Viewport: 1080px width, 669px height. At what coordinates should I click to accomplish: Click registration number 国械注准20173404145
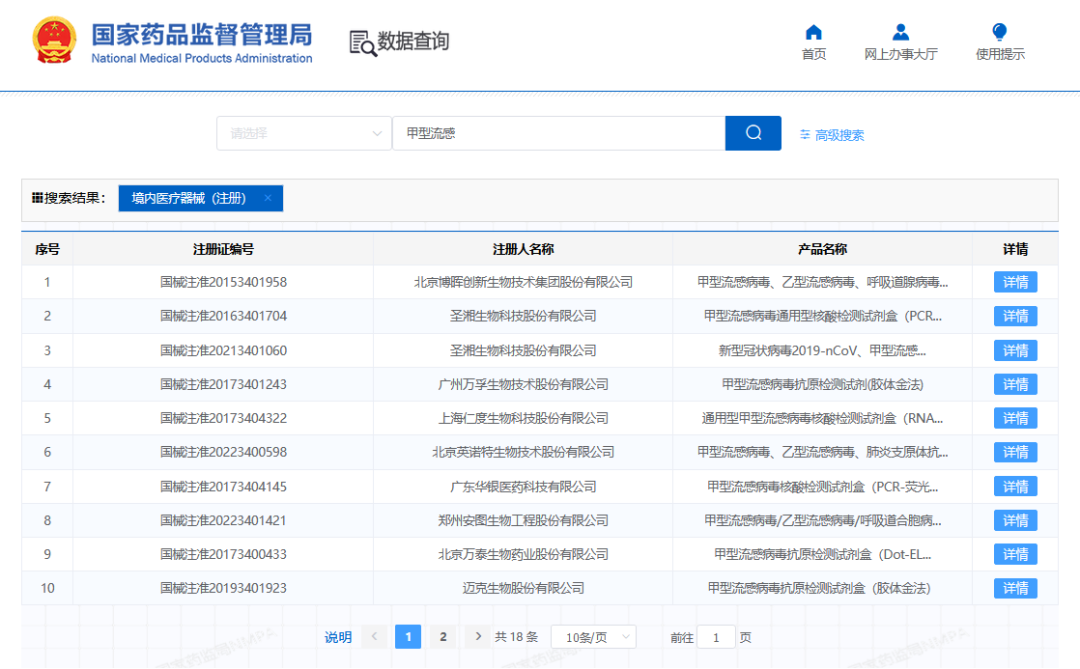(223, 486)
